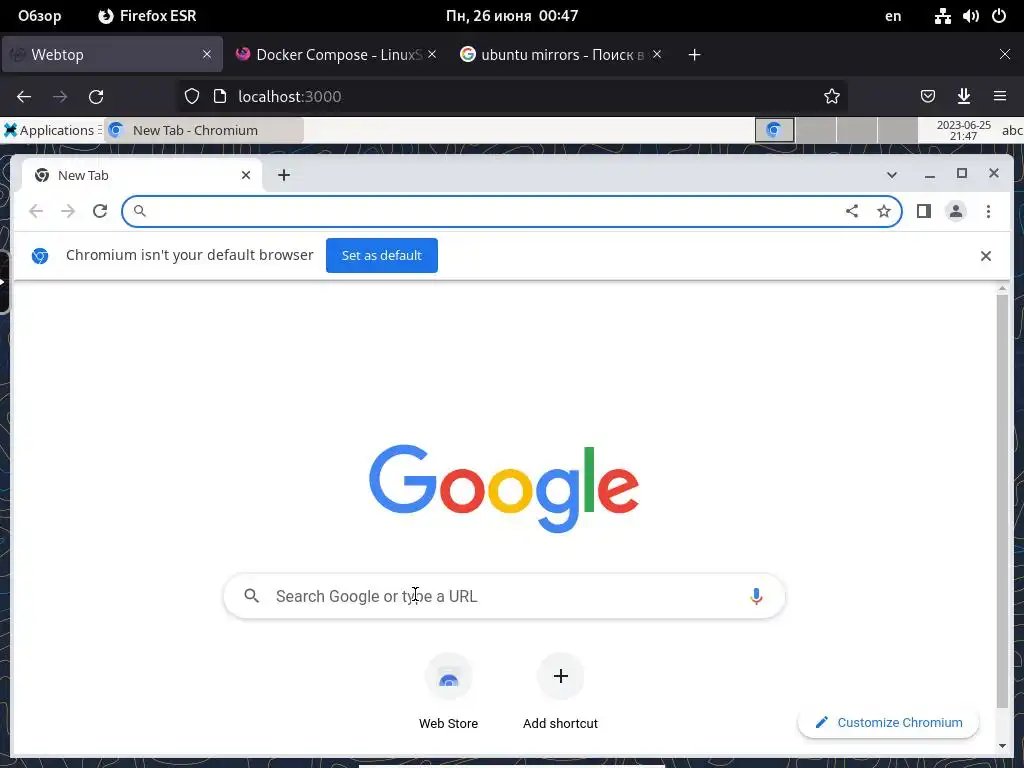Open Chromium three-dot menu

(x=988, y=211)
